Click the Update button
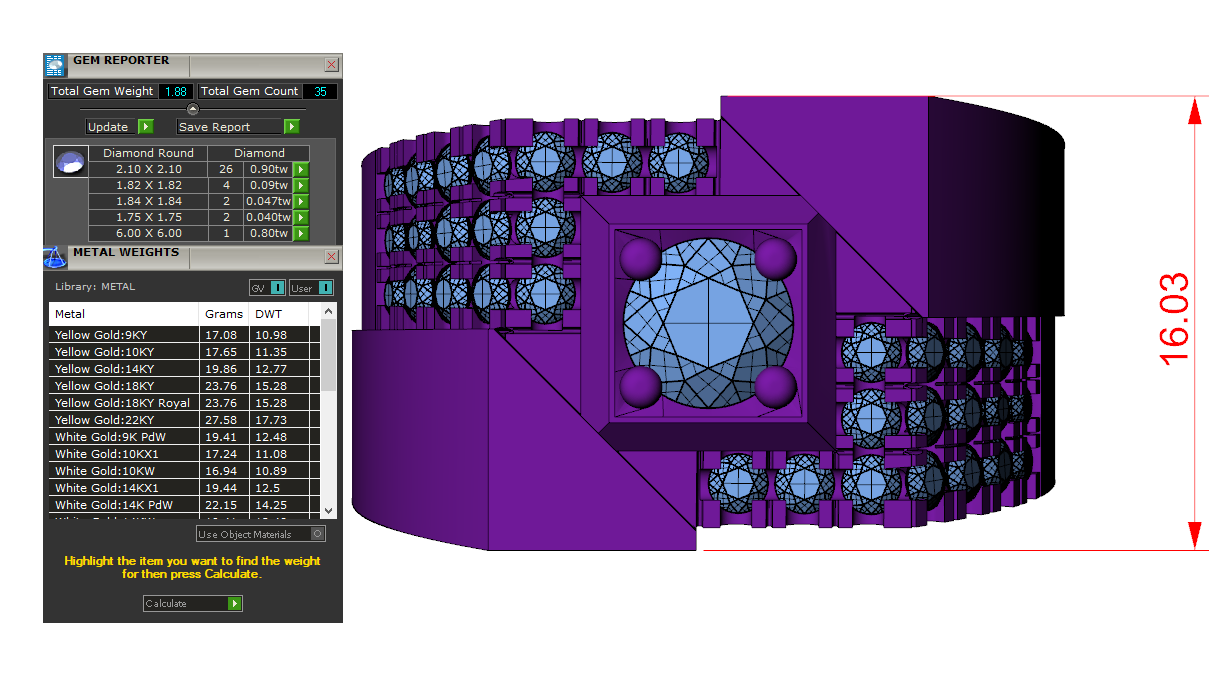 (x=108, y=127)
